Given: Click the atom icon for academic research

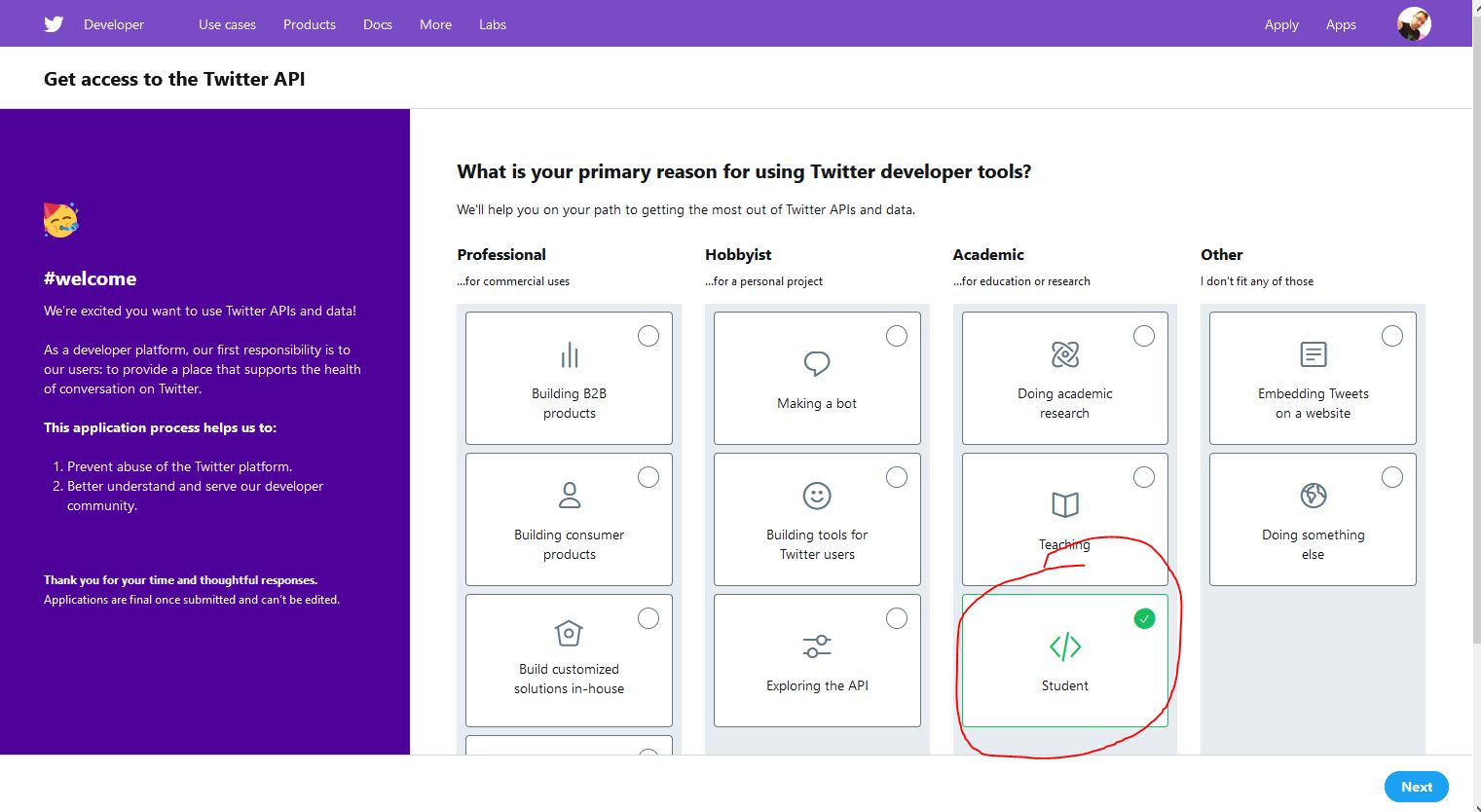Looking at the screenshot, I should tap(1065, 354).
